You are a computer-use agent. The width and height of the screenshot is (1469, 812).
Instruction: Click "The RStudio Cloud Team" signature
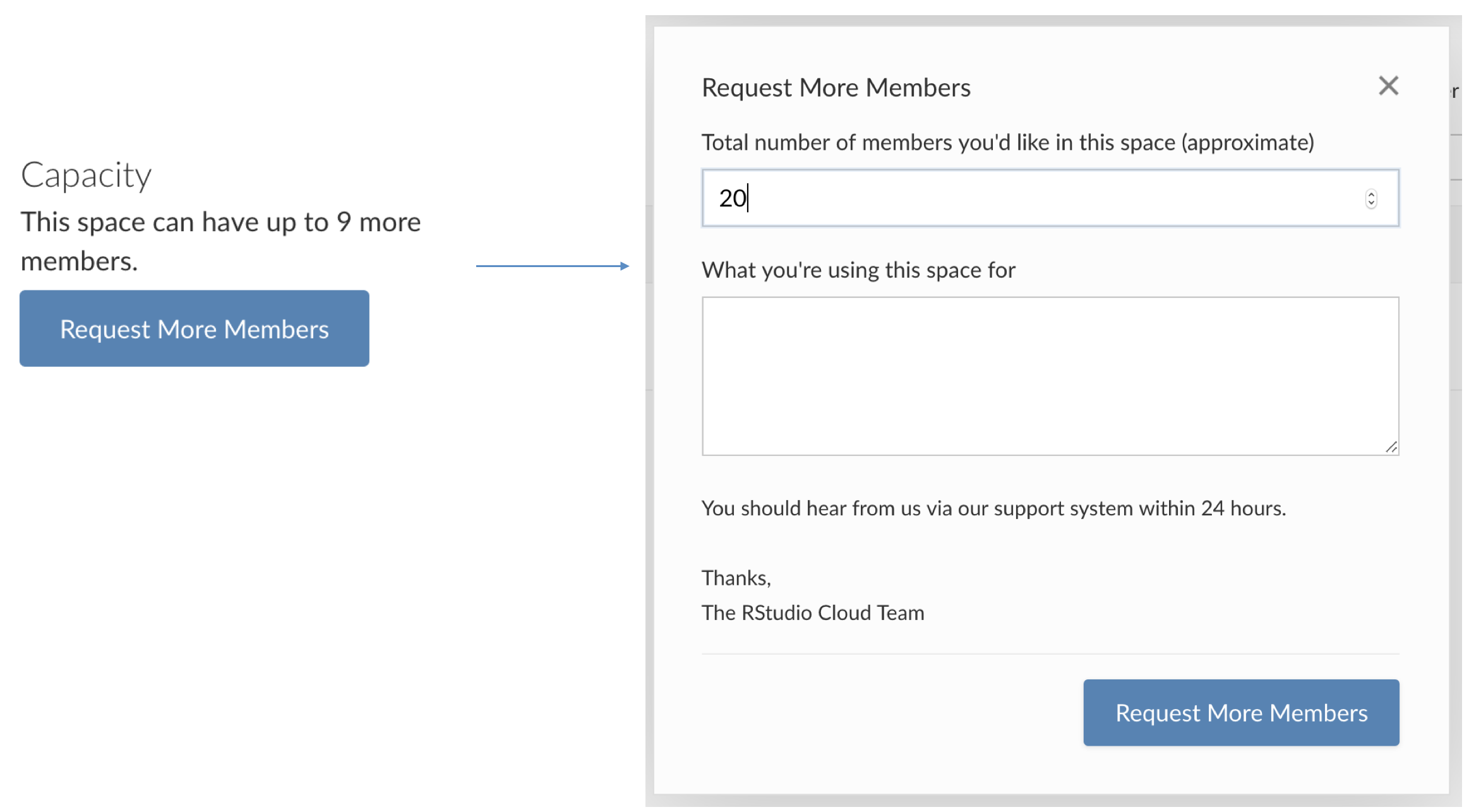pos(812,612)
